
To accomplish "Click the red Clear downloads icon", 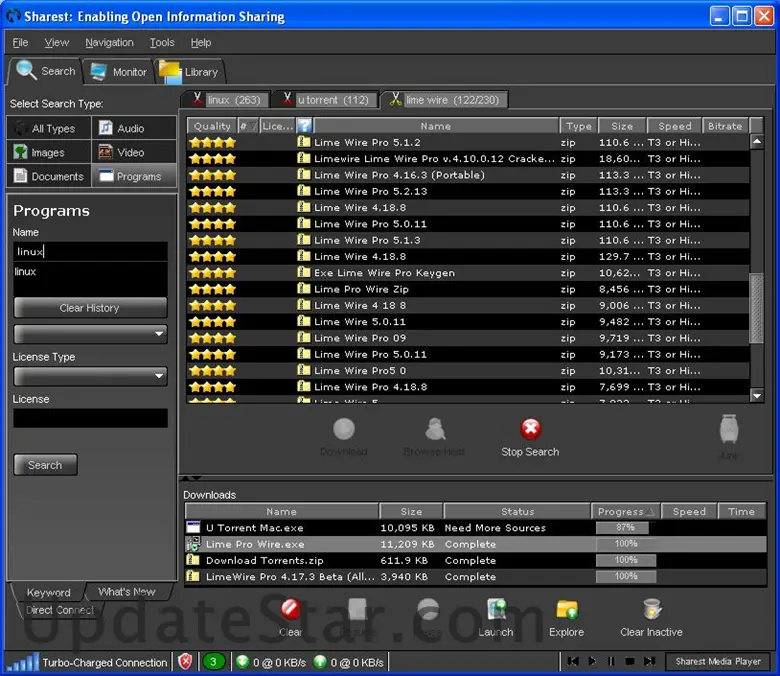I will point(291,611).
